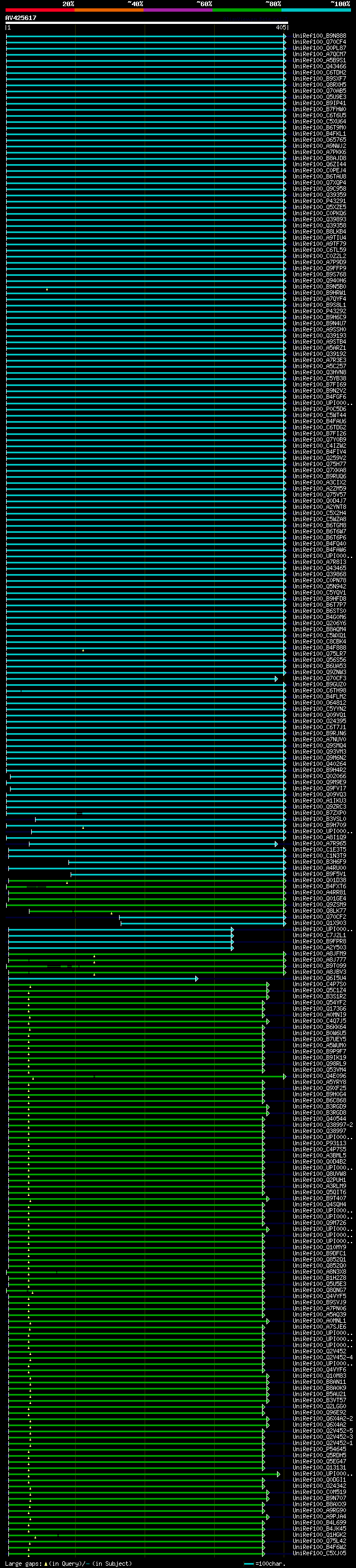The width and height of the screenshot is (356, 1568).
Task: Click the UniRef100_C0PKQ6 label
Action: (x=319, y=213)
